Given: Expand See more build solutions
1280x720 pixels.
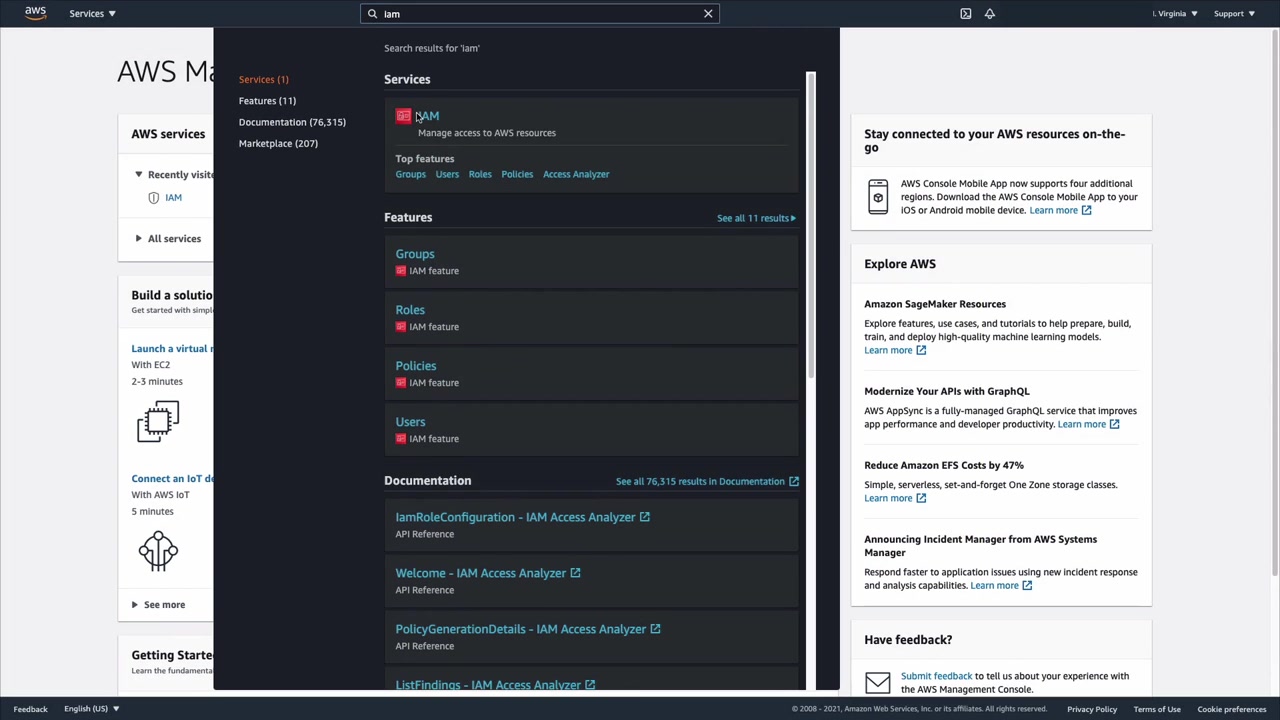Looking at the screenshot, I should tap(158, 605).
